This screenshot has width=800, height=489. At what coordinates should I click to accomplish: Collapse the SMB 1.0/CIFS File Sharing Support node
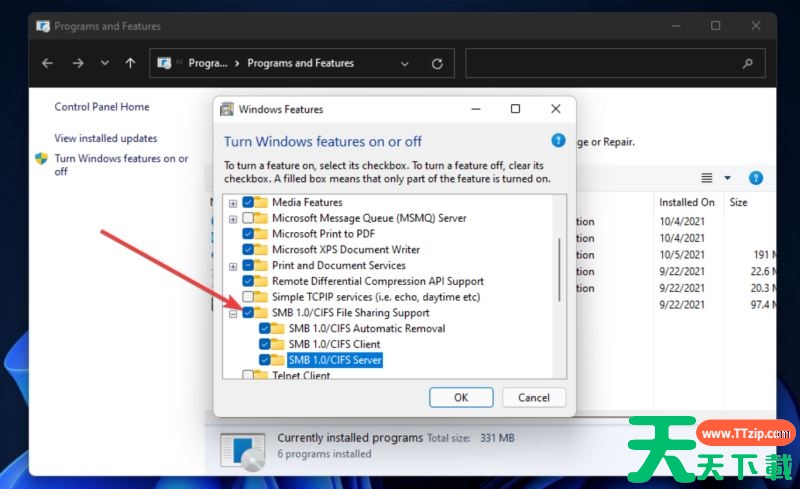point(233,314)
